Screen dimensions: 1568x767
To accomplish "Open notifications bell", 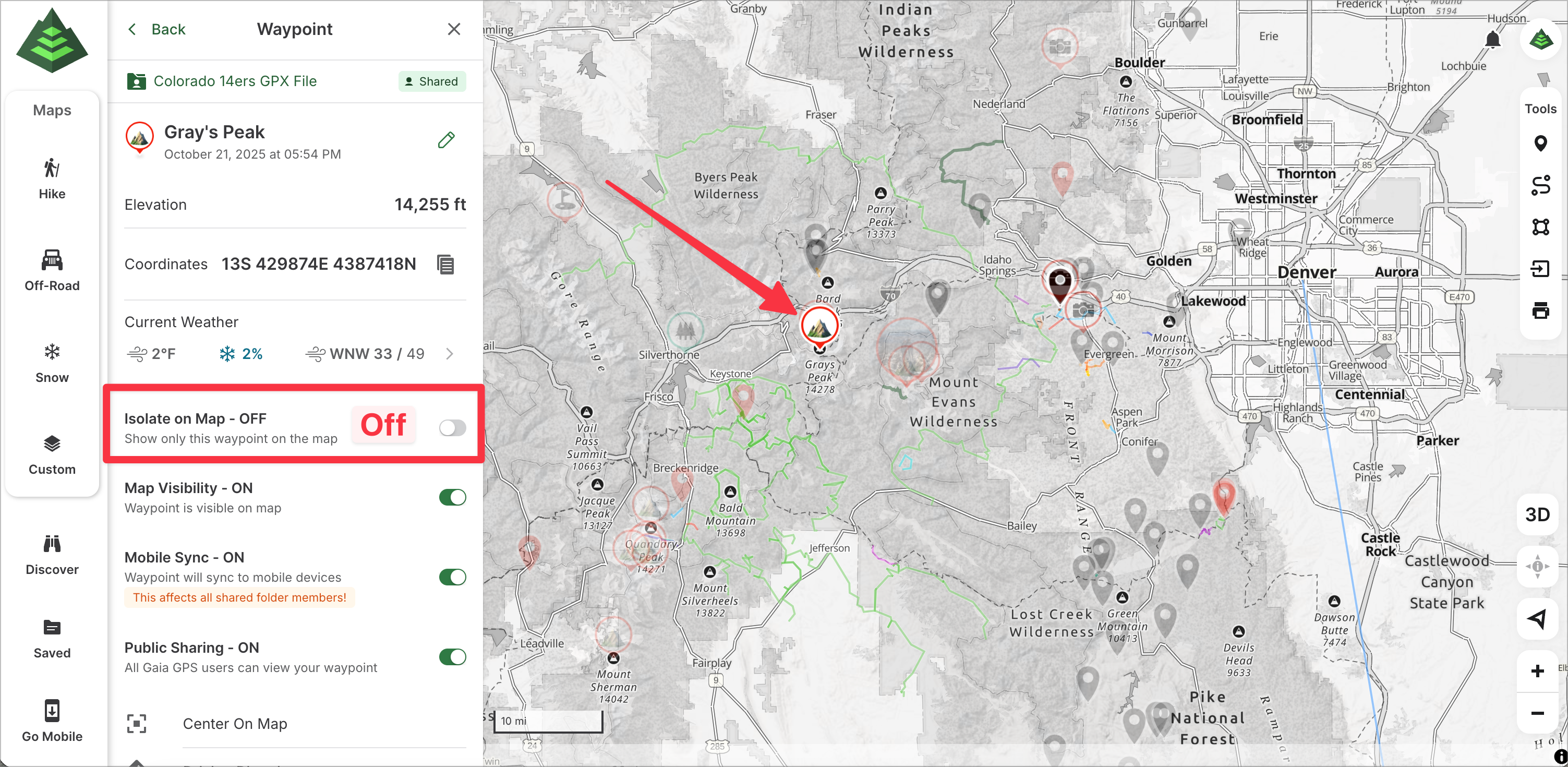I will pos(1492,40).
